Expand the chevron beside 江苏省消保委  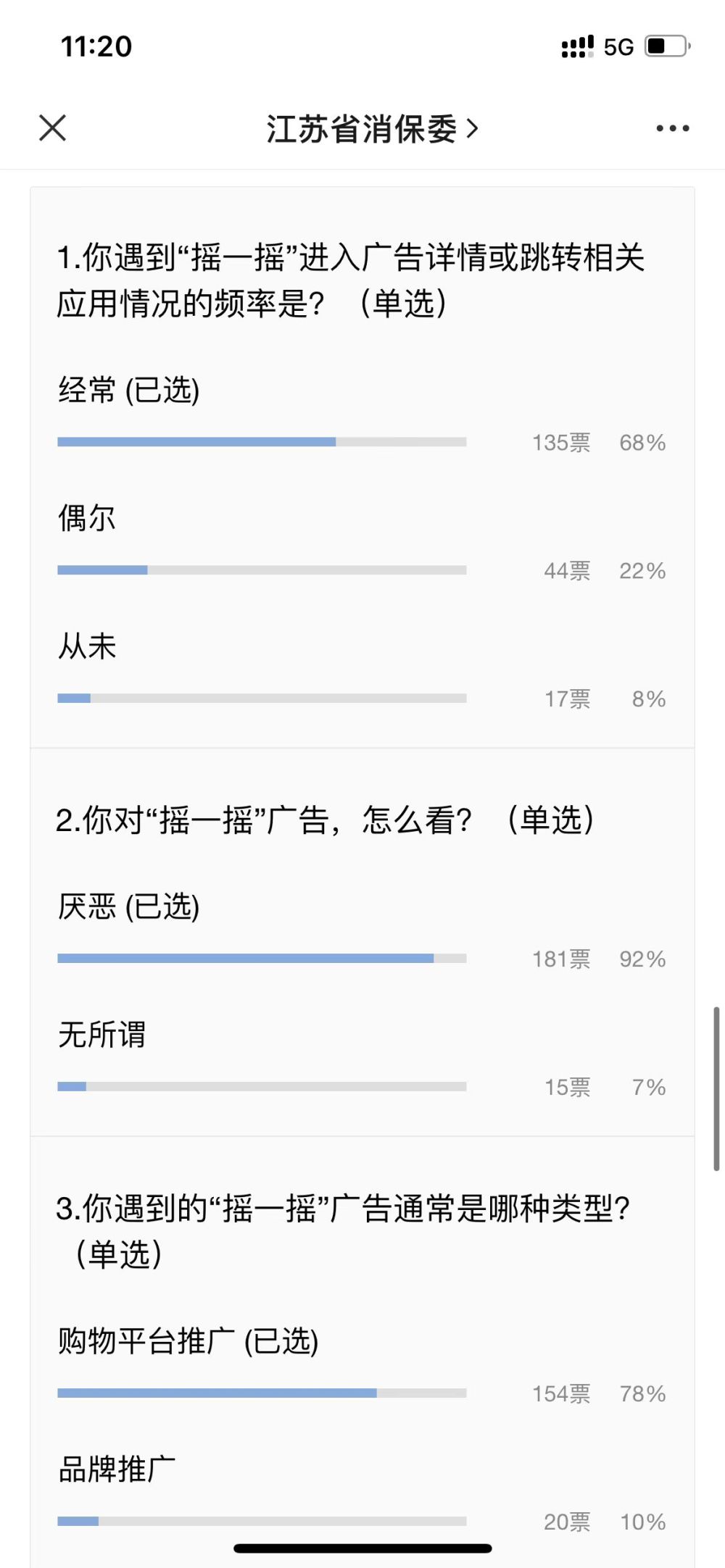coord(473,129)
